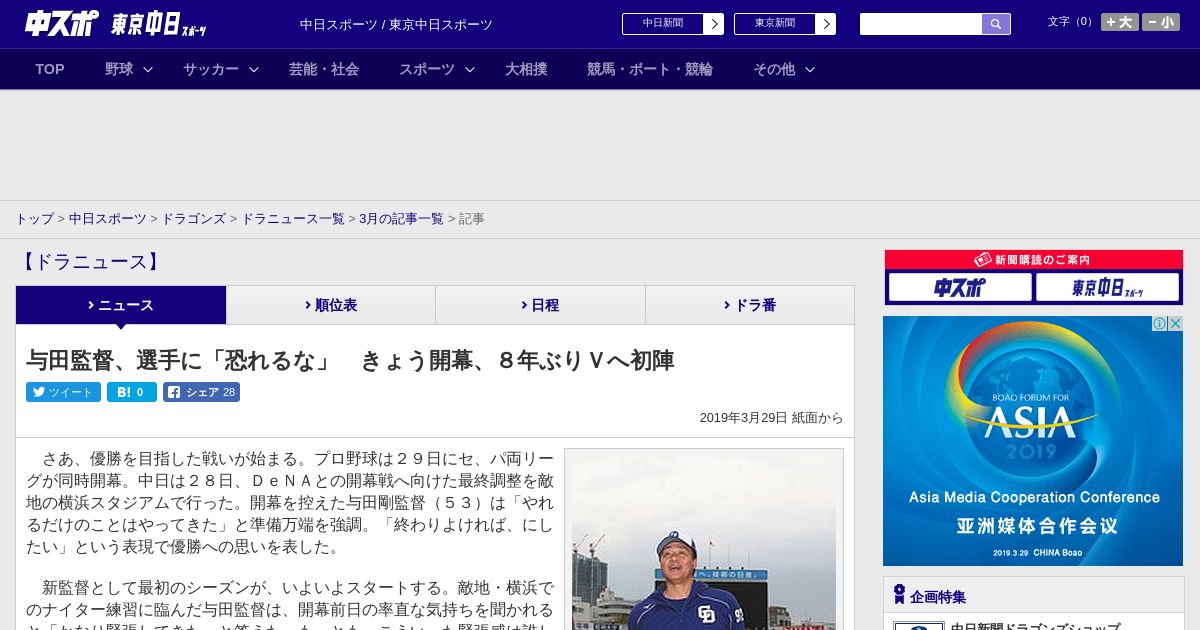This screenshot has width=1200, height=630.
Task: Click arrow next to 東京新聞
Action: [826, 24]
